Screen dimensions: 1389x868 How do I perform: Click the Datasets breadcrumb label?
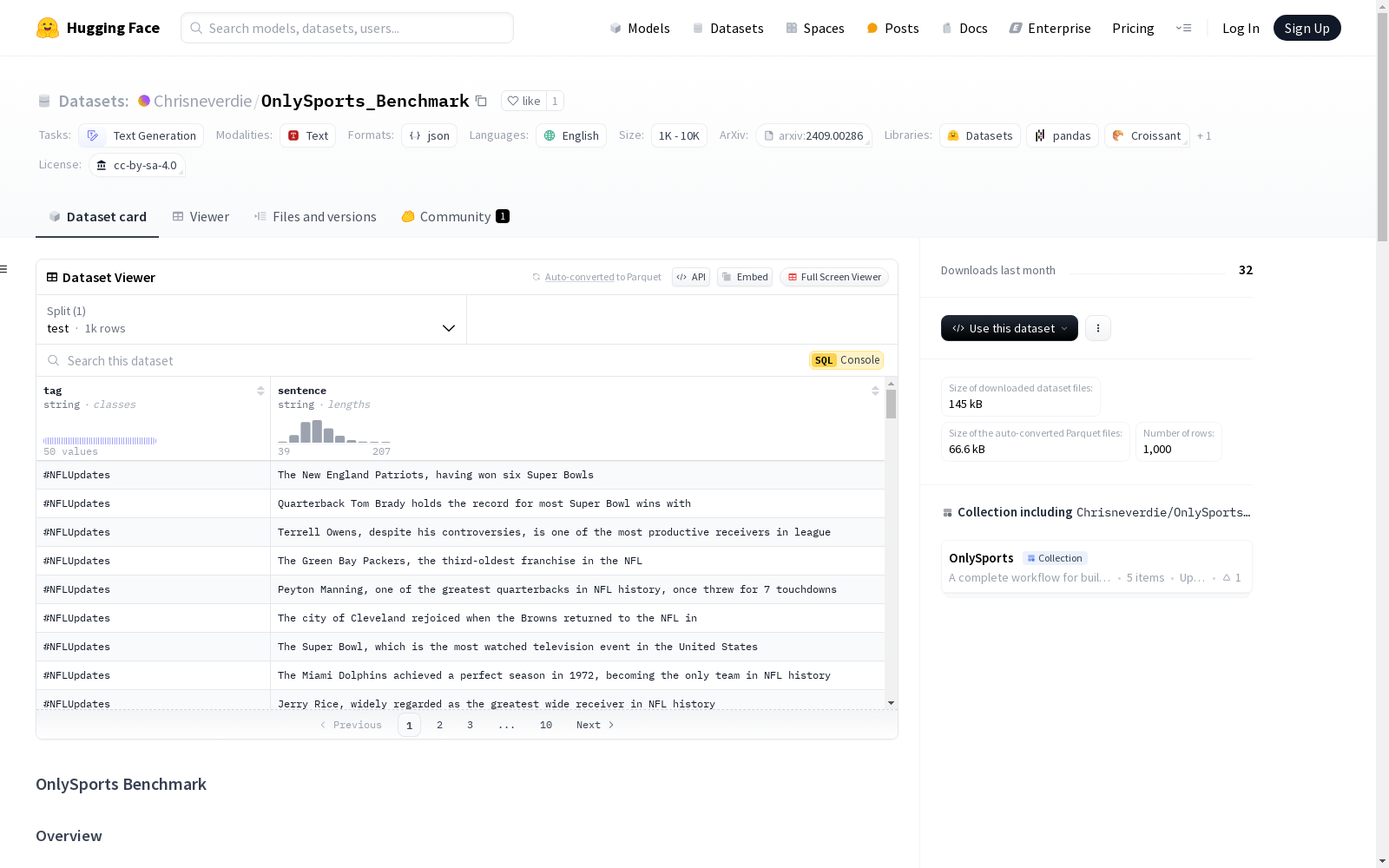93,101
